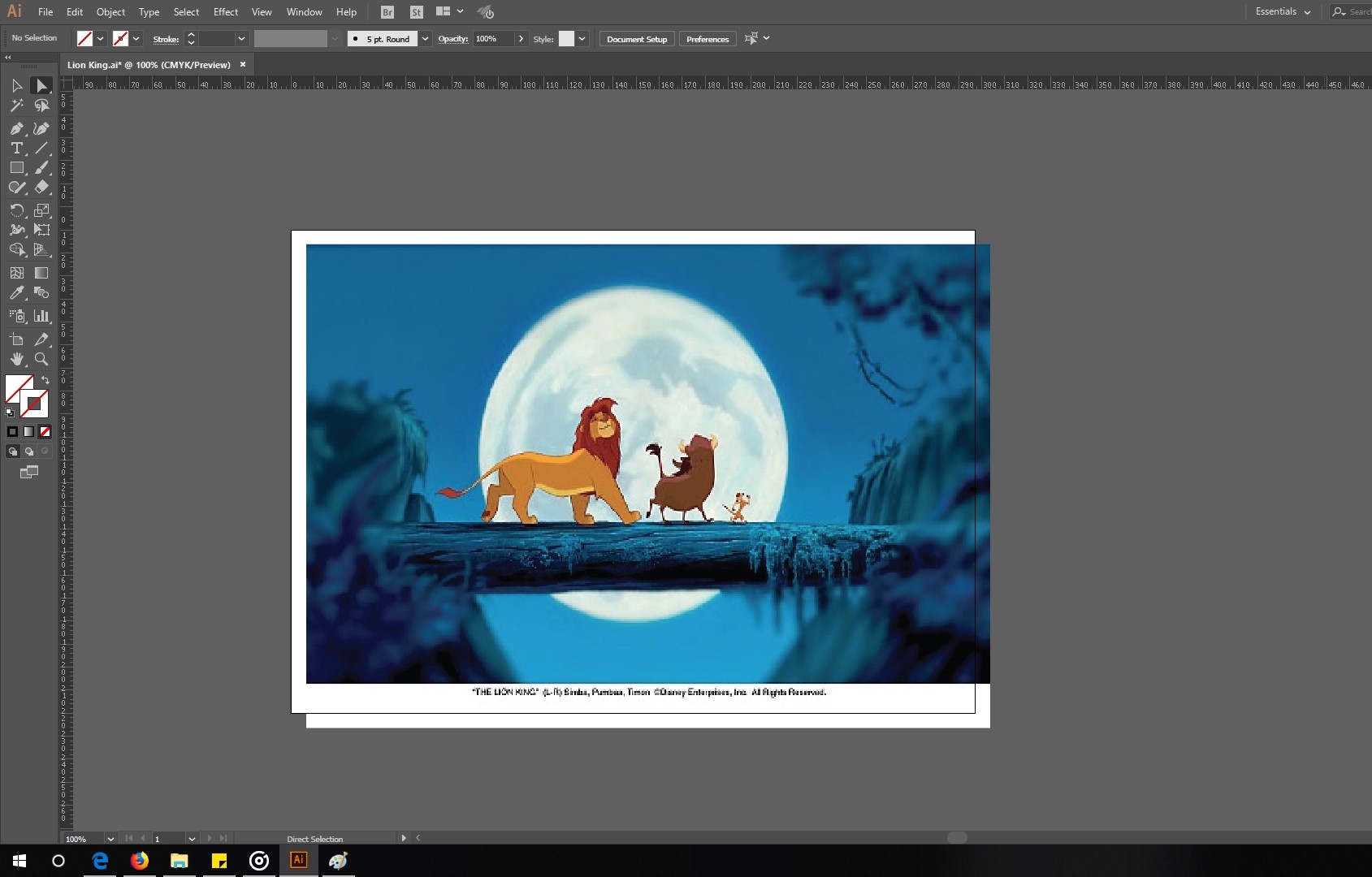
Task: Select the Zoom tool
Action: coord(41,359)
